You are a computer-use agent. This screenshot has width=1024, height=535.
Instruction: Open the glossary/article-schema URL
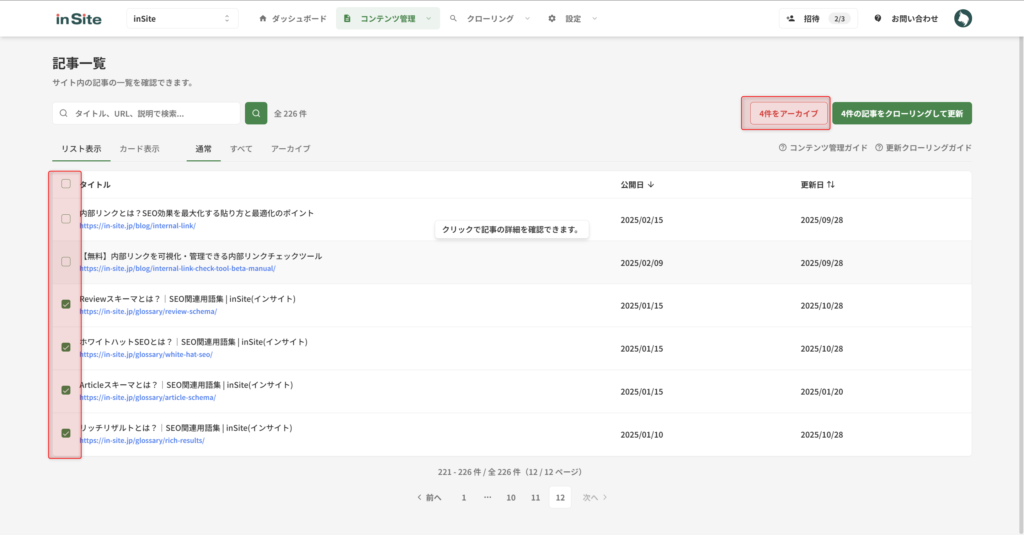[x=148, y=398]
